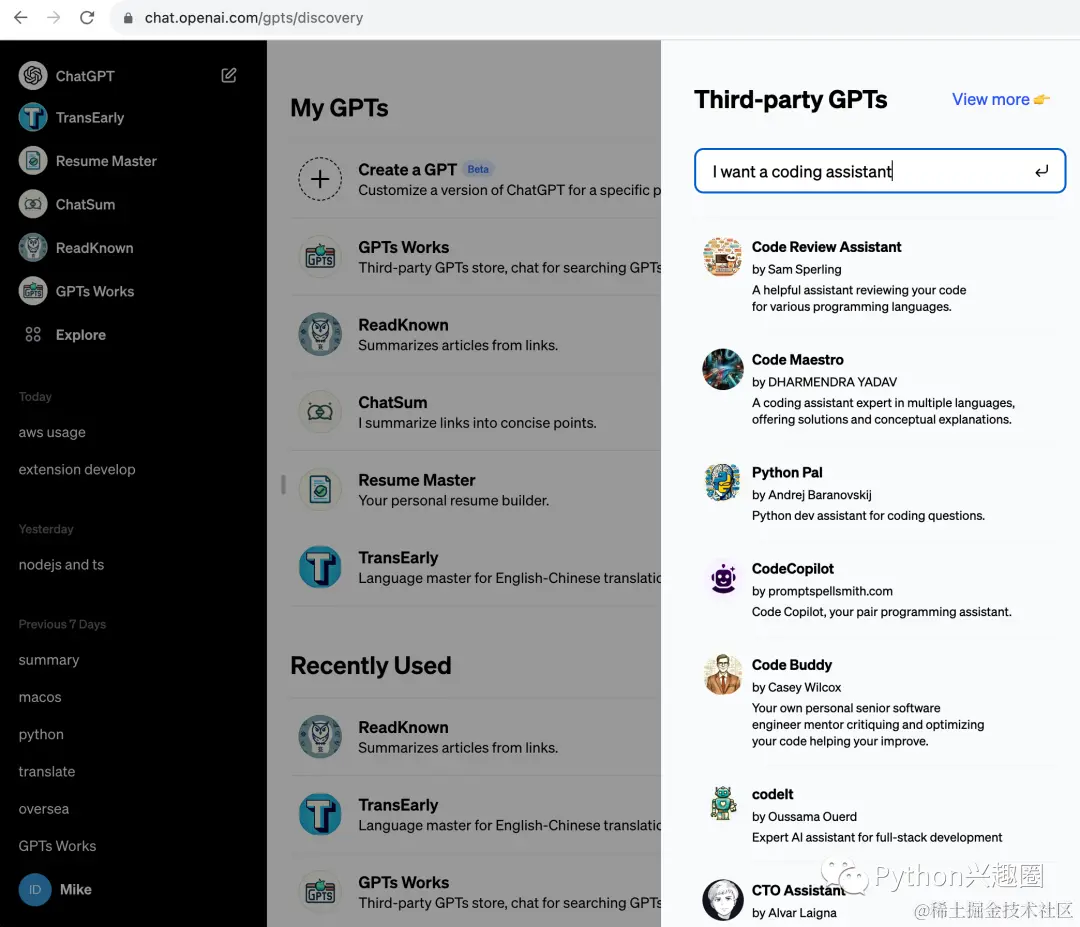This screenshot has width=1080, height=927.
Task: Open the oversea chat
Action: coord(43,809)
